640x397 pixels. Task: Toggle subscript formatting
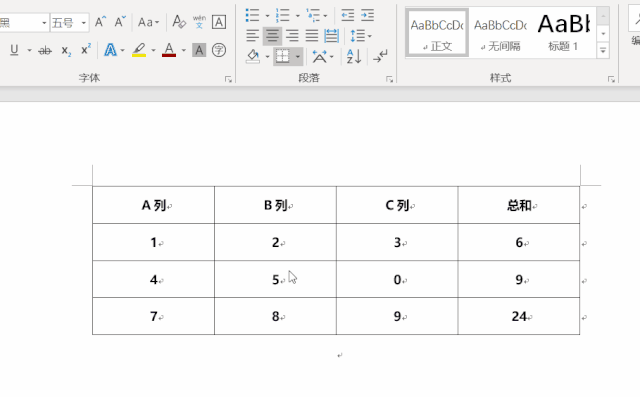pyautogui.click(x=66, y=51)
